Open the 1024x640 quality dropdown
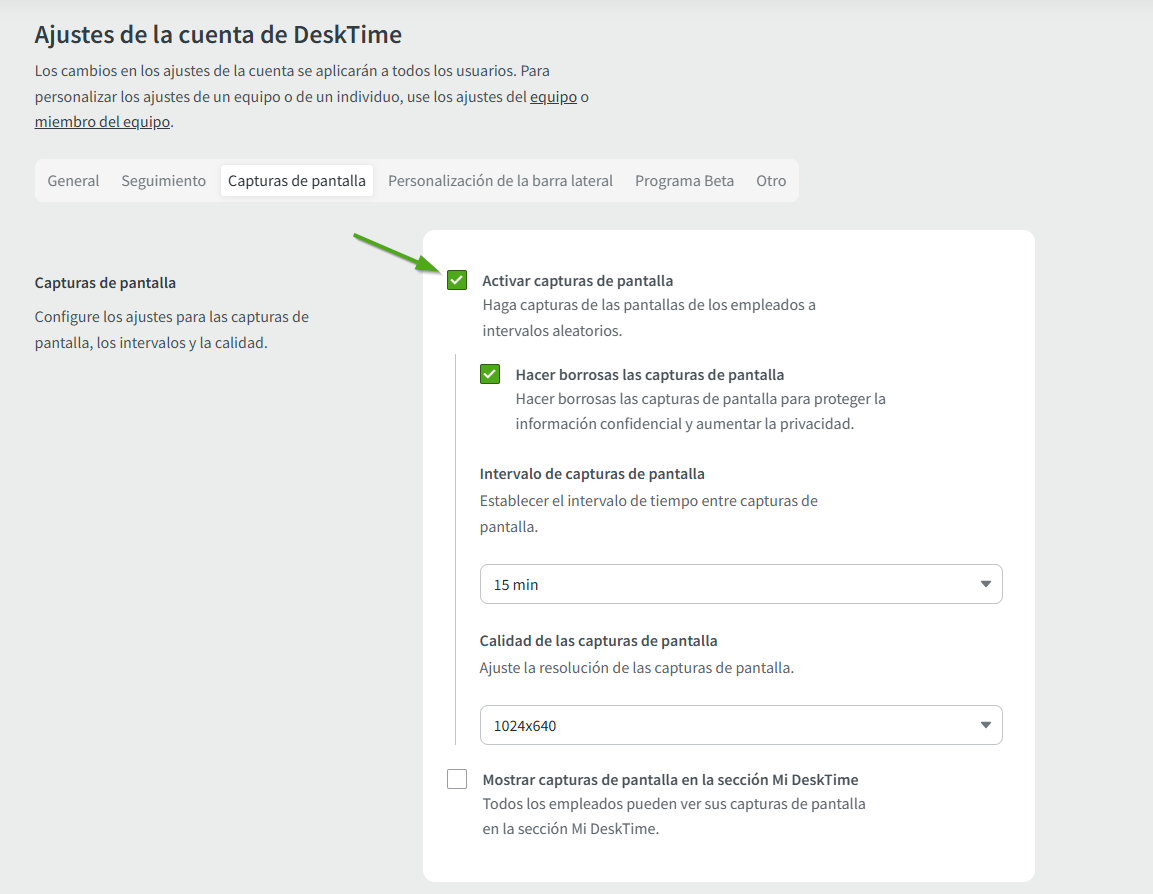 740,725
